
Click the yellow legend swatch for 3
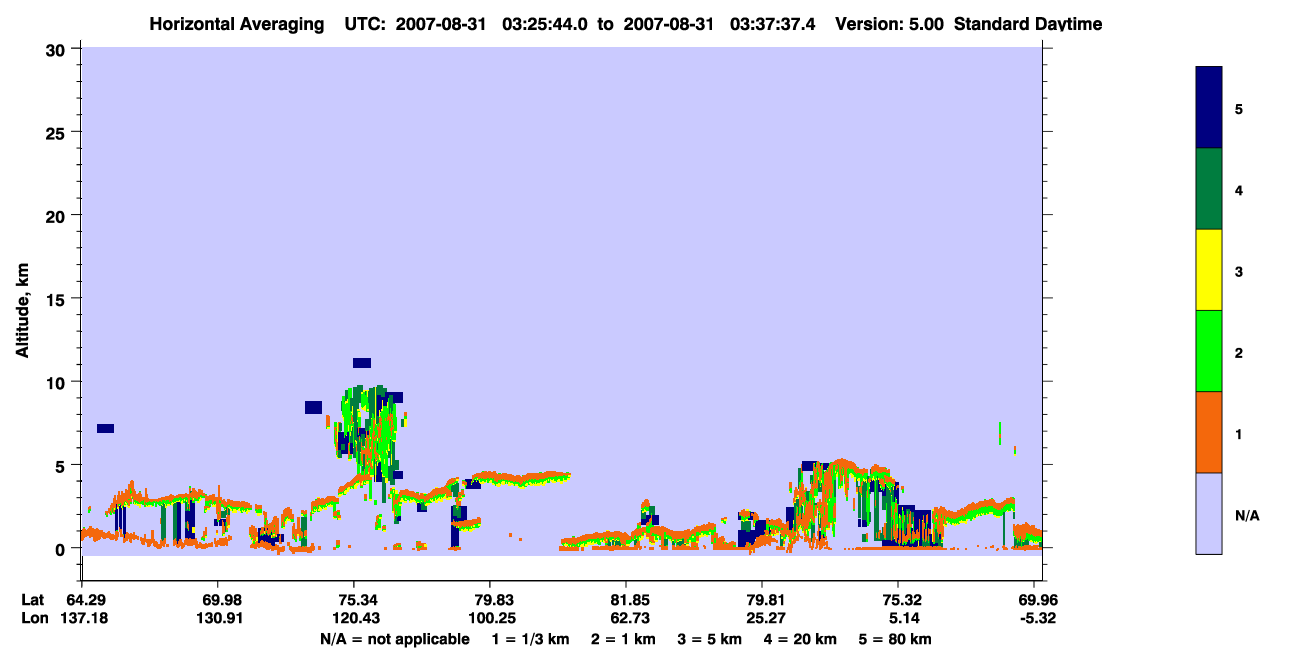click(x=1209, y=270)
